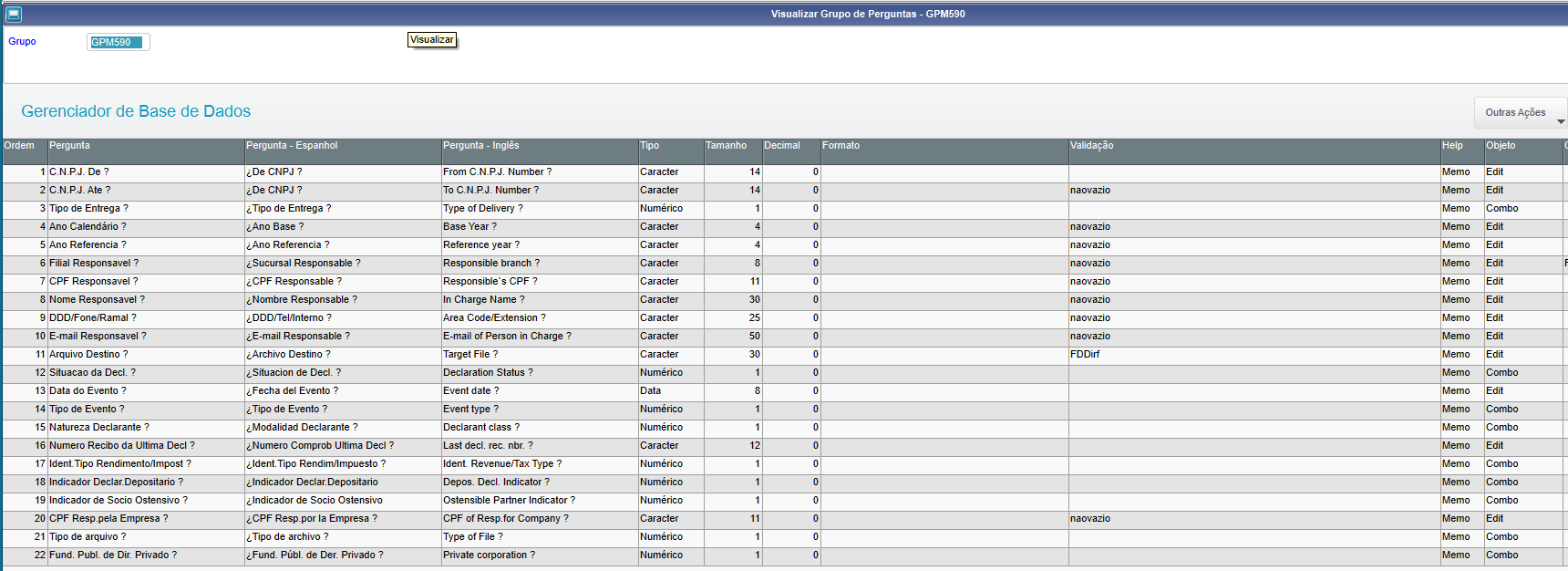Click 'Depos. Decl. Indicator ?' cell
Screen dimensions: 1568x571
(540, 483)
